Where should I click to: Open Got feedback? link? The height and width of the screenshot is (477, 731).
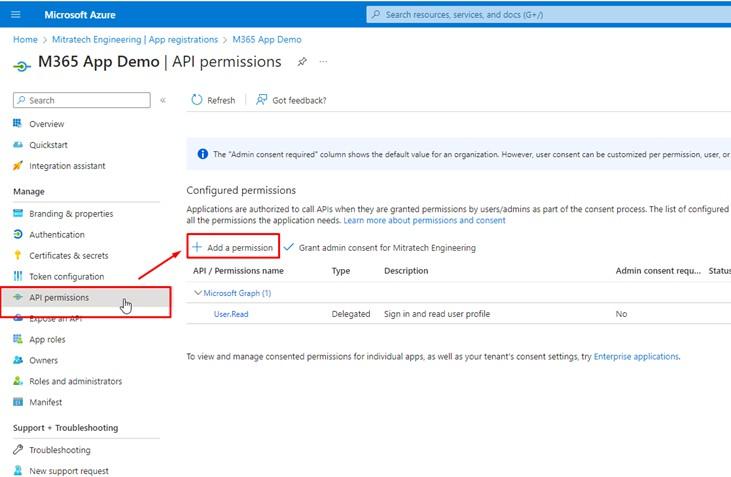point(291,100)
